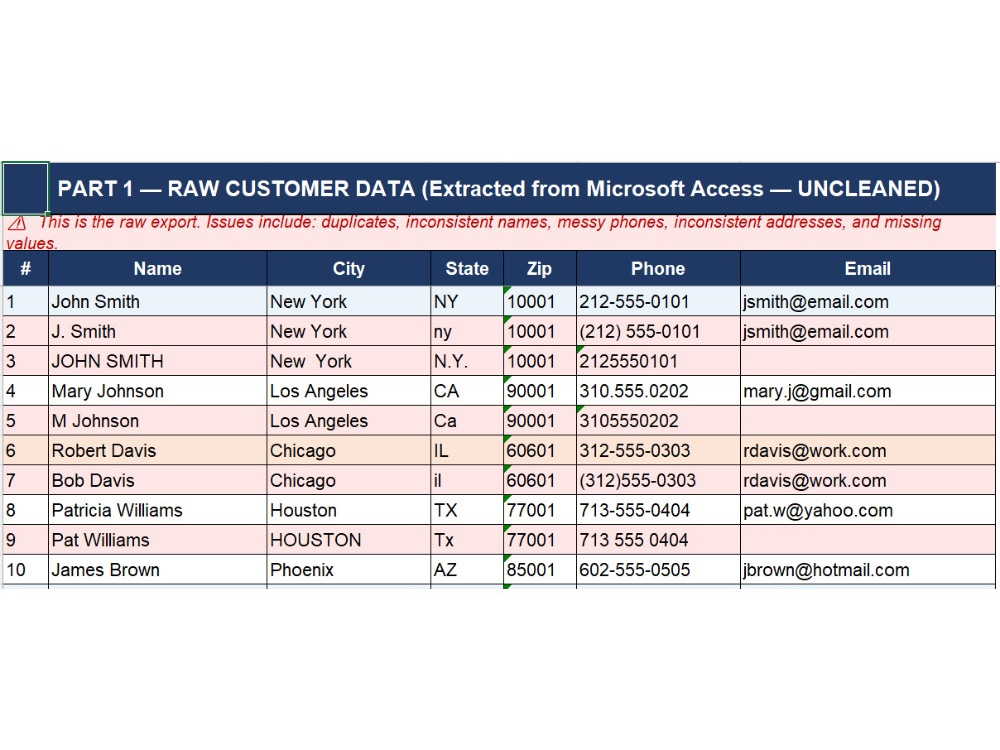
Task: Select the Name column header
Action: (158, 268)
